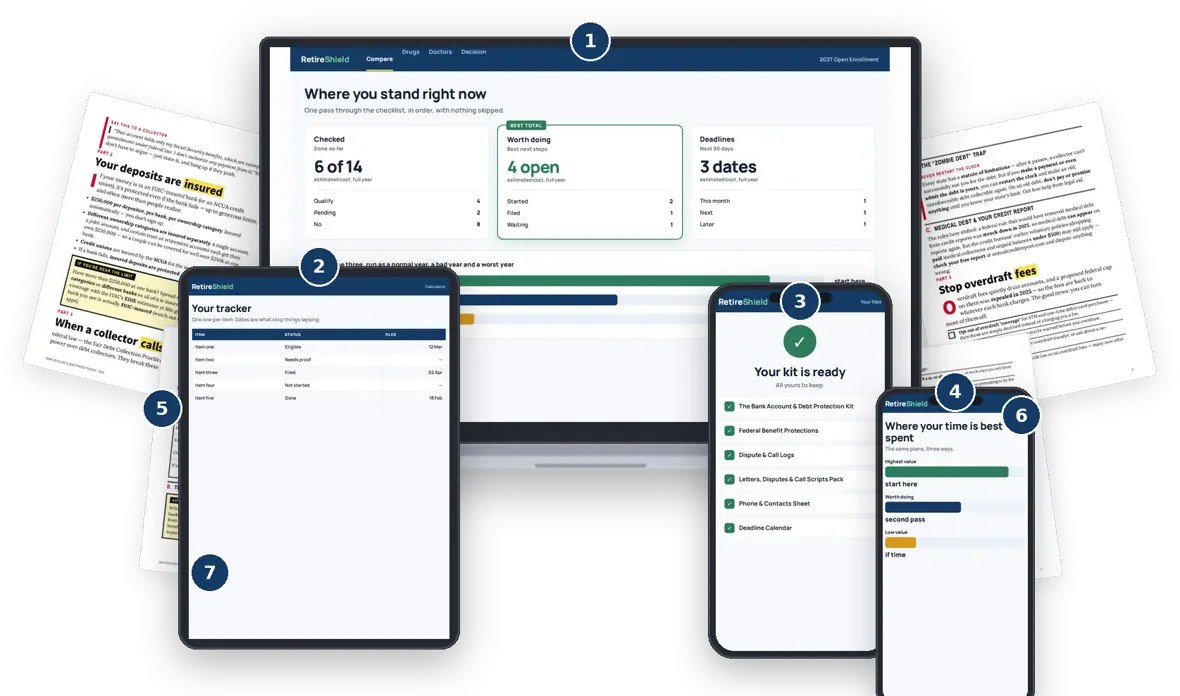Select the "Item five" row in the tracker
The width and height of the screenshot is (1180, 696).
coord(318,398)
